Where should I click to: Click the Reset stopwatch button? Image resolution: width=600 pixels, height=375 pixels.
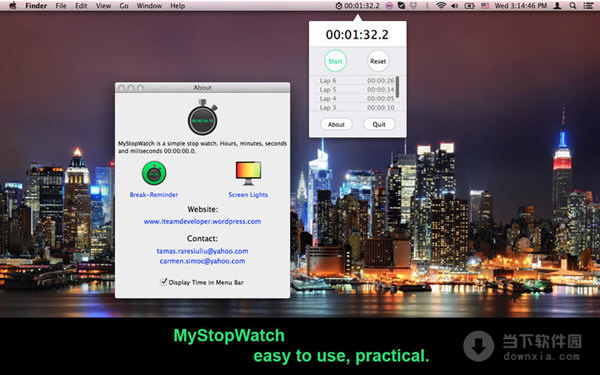378,61
